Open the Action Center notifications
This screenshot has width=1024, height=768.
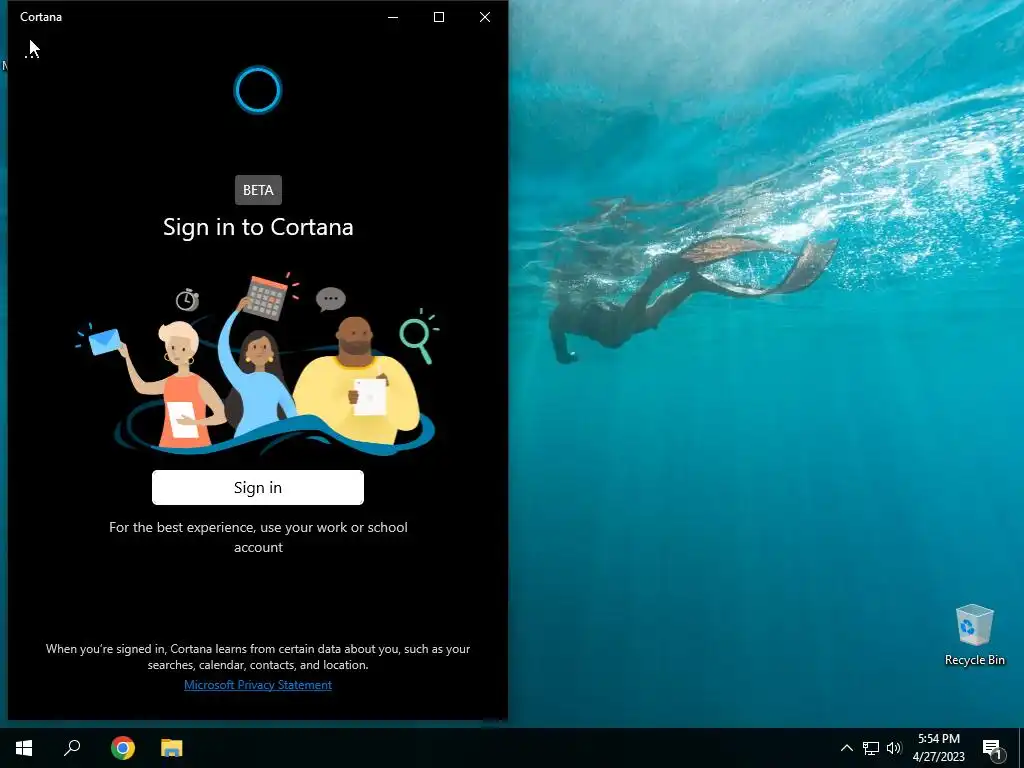click(x=991, y=748)
